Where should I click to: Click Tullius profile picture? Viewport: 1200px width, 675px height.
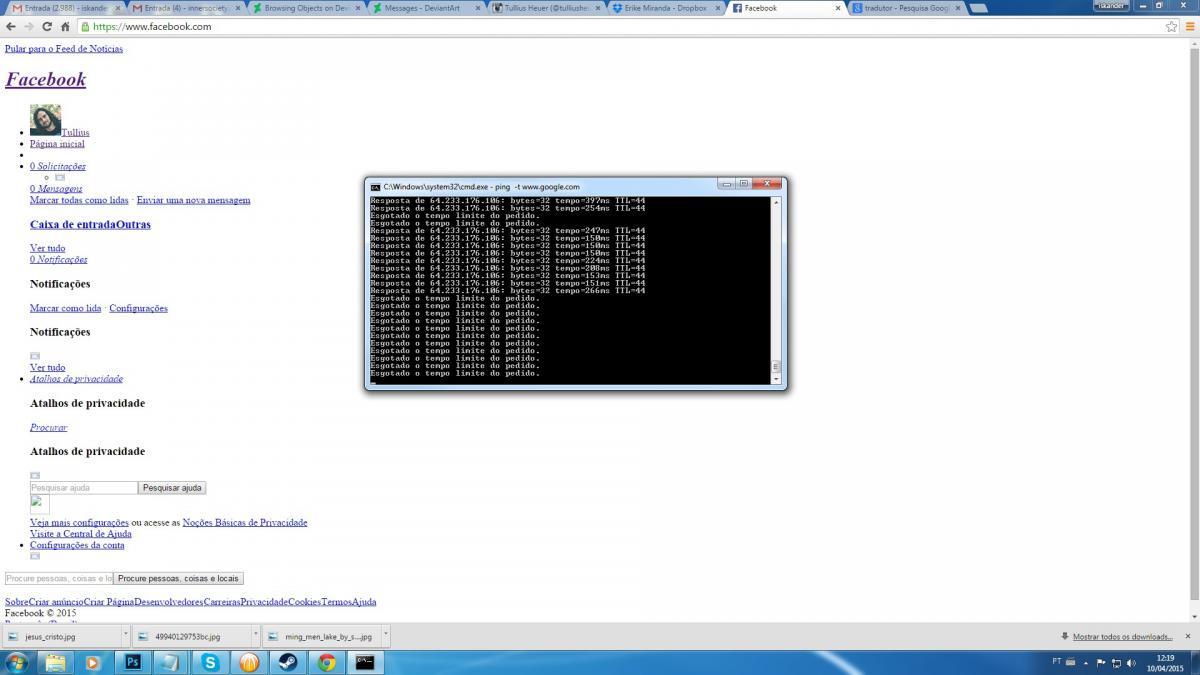click(45, 120)
